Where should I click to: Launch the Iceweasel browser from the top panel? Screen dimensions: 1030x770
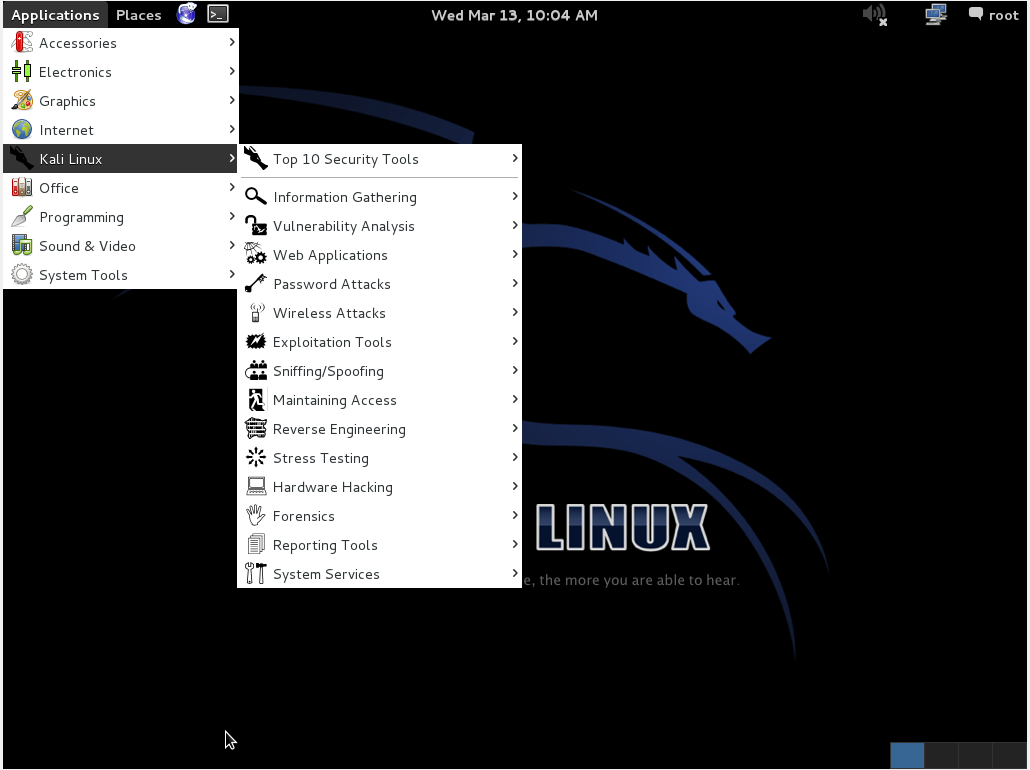[x=186, y=14]
